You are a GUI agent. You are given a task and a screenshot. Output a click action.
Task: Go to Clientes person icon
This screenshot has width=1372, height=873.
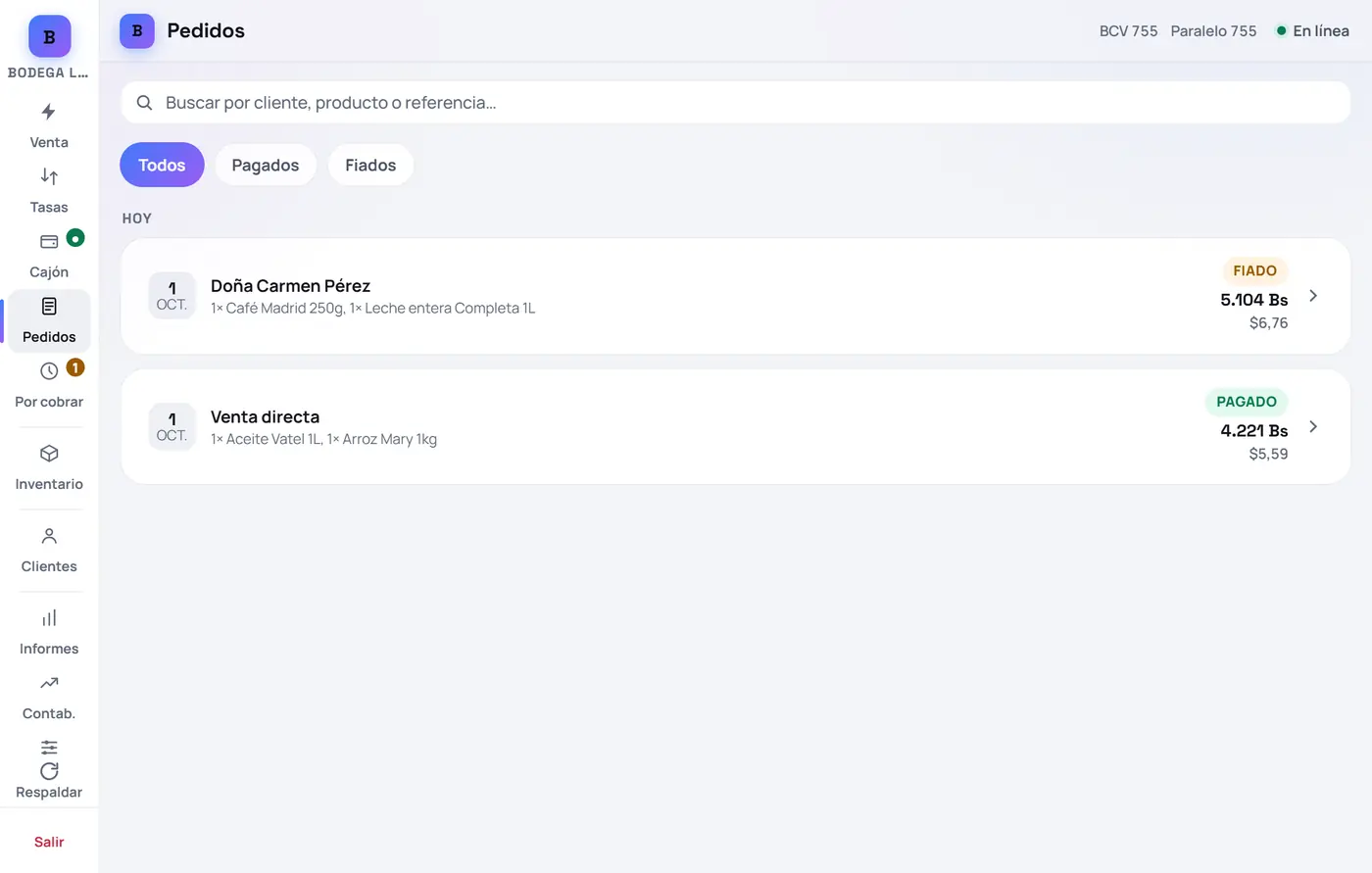pos(49,536)
